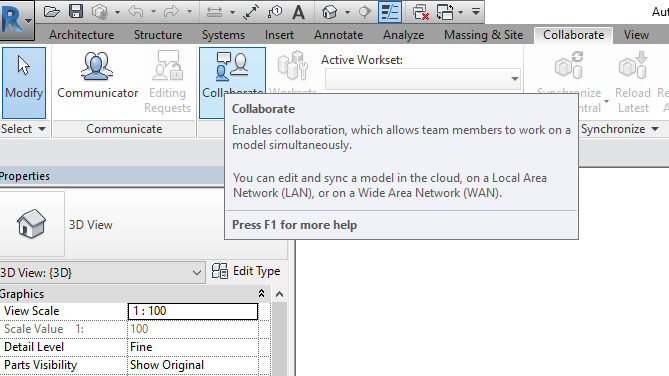Click the 3D View house thumbnail
Screen dimensions: 669x376
point(31,224)
